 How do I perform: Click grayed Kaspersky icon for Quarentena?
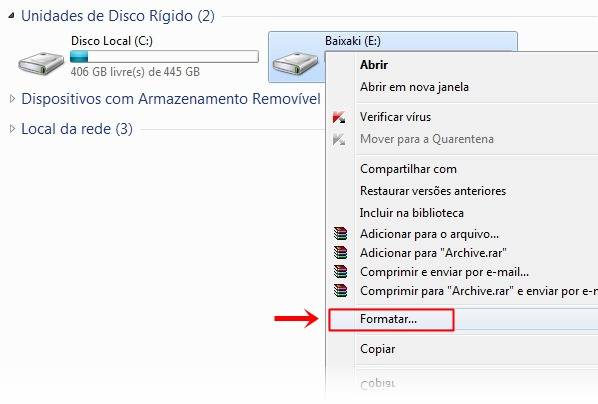[339, 139]
